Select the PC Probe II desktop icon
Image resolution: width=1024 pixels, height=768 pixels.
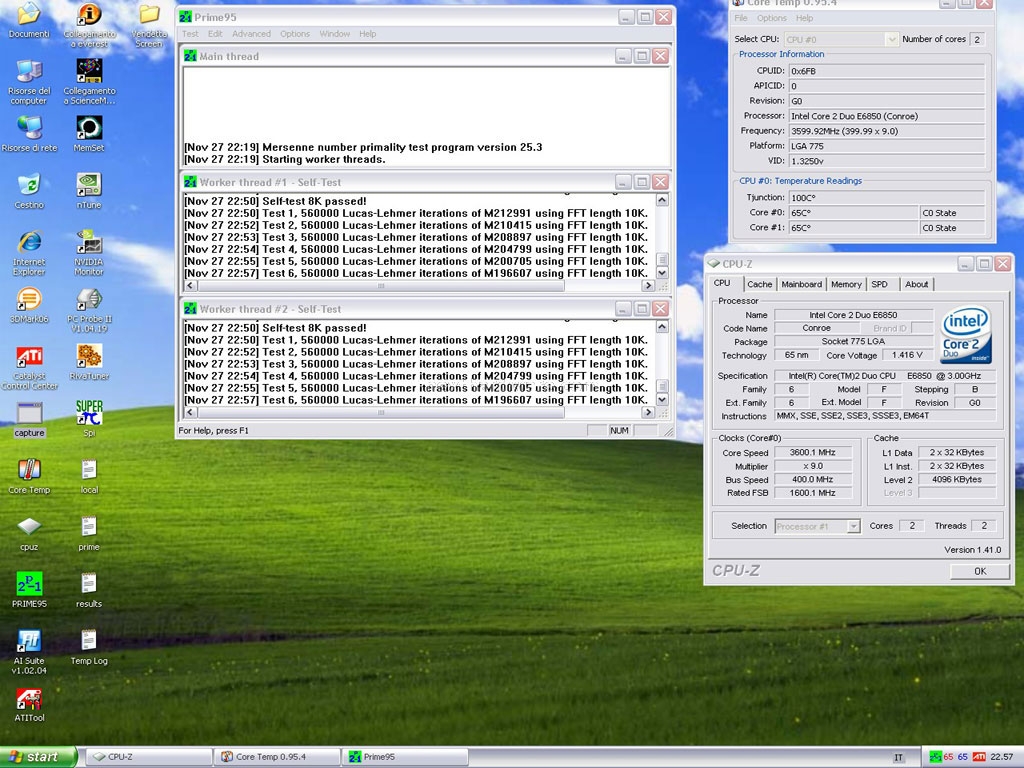point(89,310)
